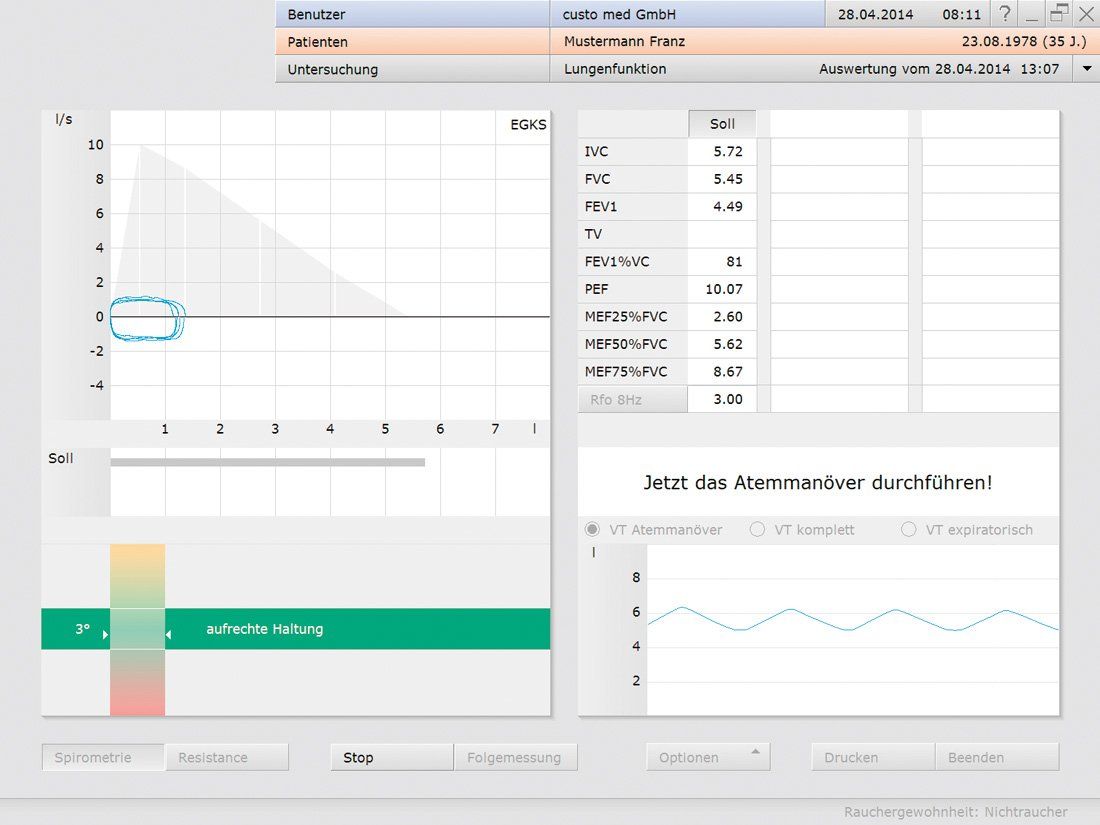Switch to the Spirometrie tab
The width and height of the screenshot is (1100, 825).
click(x=103, y=757)
